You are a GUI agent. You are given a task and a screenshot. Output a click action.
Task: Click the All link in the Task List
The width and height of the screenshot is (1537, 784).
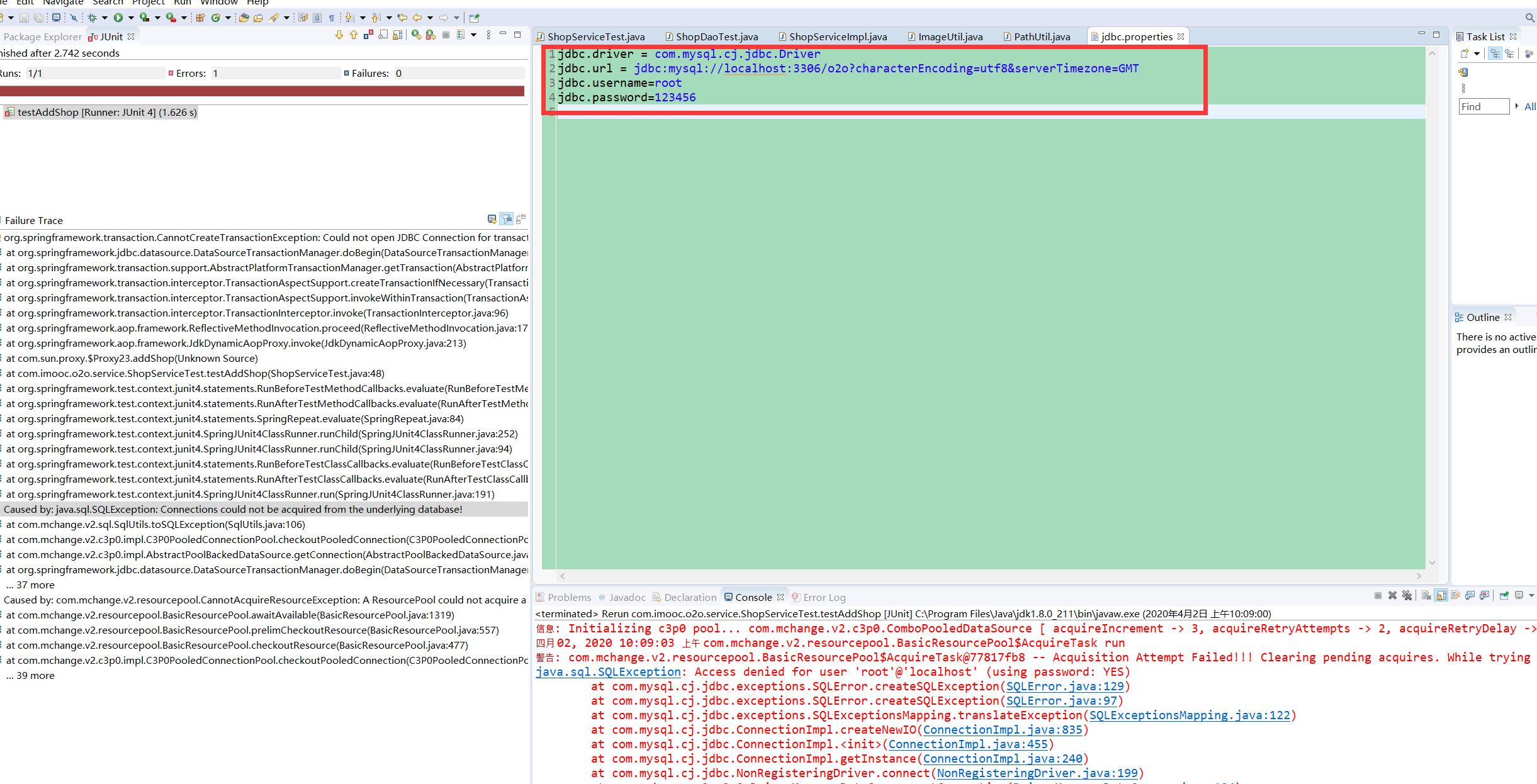[x=1530, y=106]
